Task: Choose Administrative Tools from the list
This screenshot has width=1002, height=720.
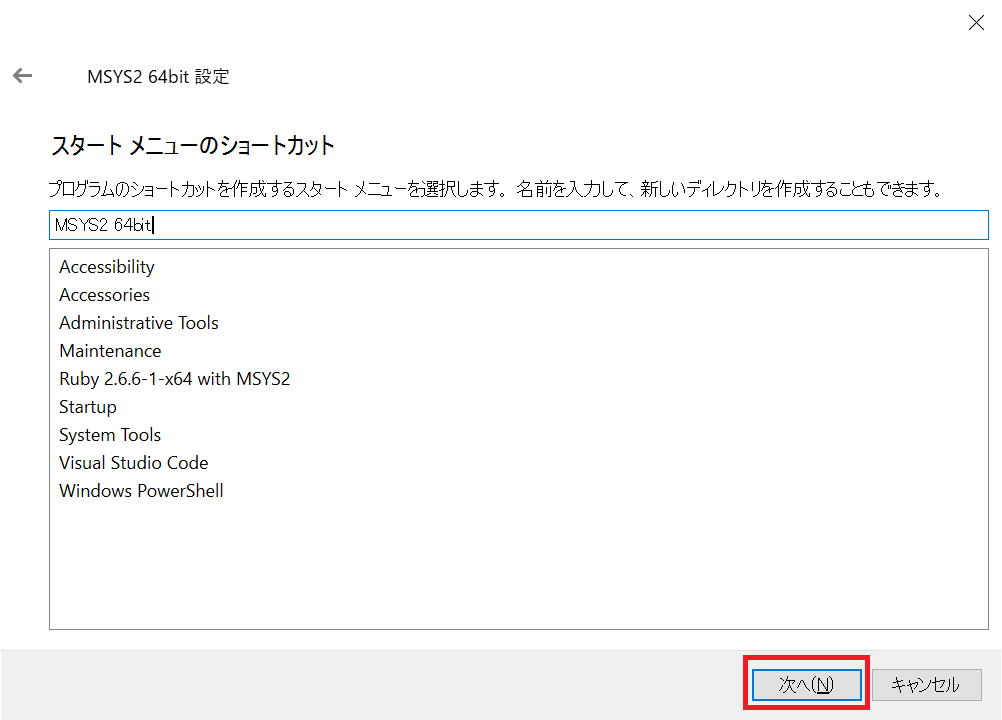Action: point(139,323)
